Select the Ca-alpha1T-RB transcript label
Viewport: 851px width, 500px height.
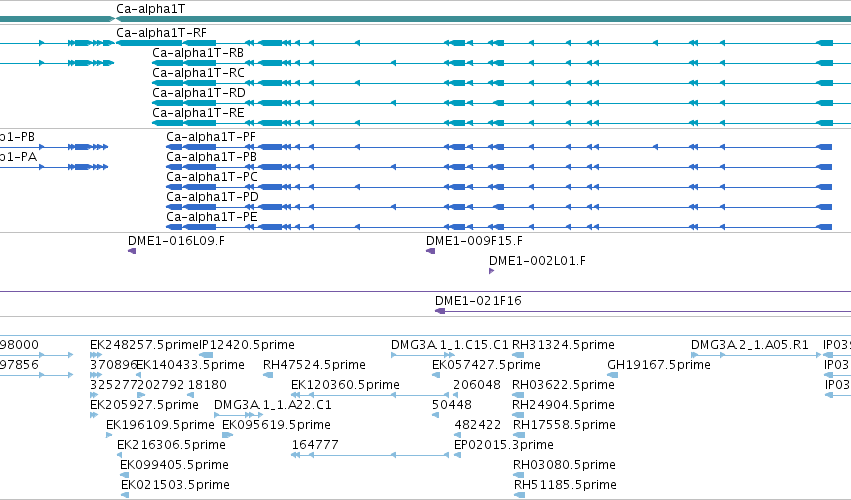point(198,53)
